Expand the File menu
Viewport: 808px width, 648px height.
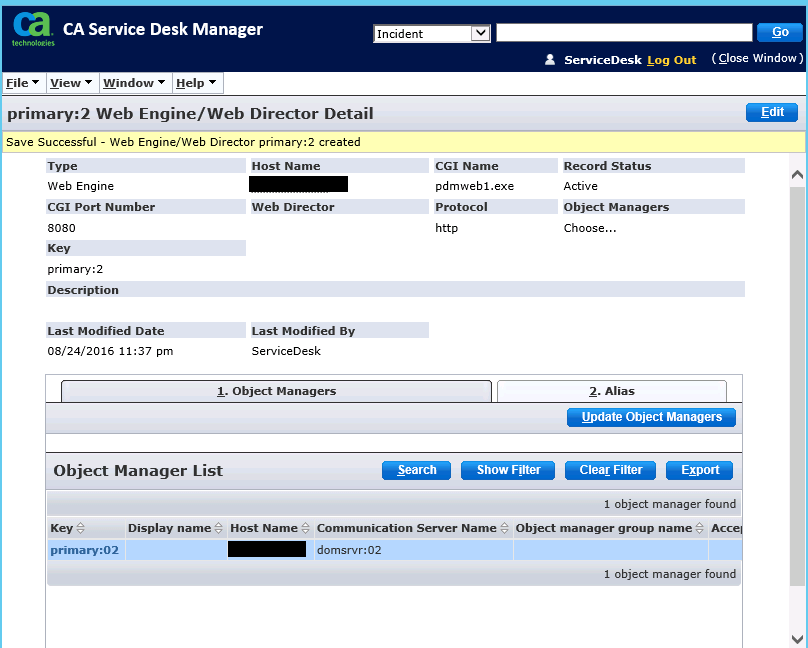coord(22,83)
